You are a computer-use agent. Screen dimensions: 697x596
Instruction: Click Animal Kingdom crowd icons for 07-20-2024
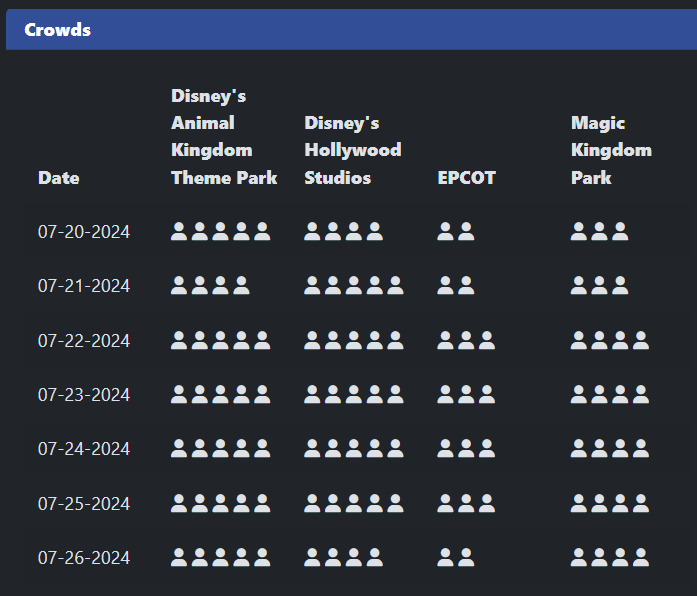(x=221, y=232)
